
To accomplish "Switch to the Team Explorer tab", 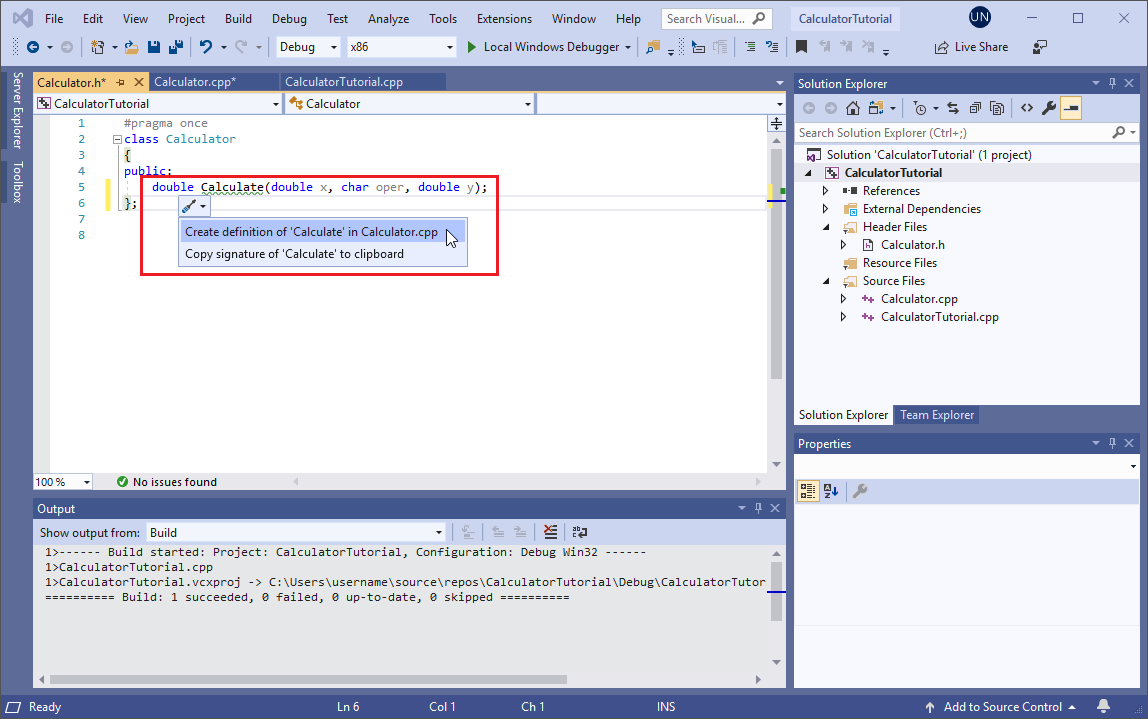I will click(936, 414).
